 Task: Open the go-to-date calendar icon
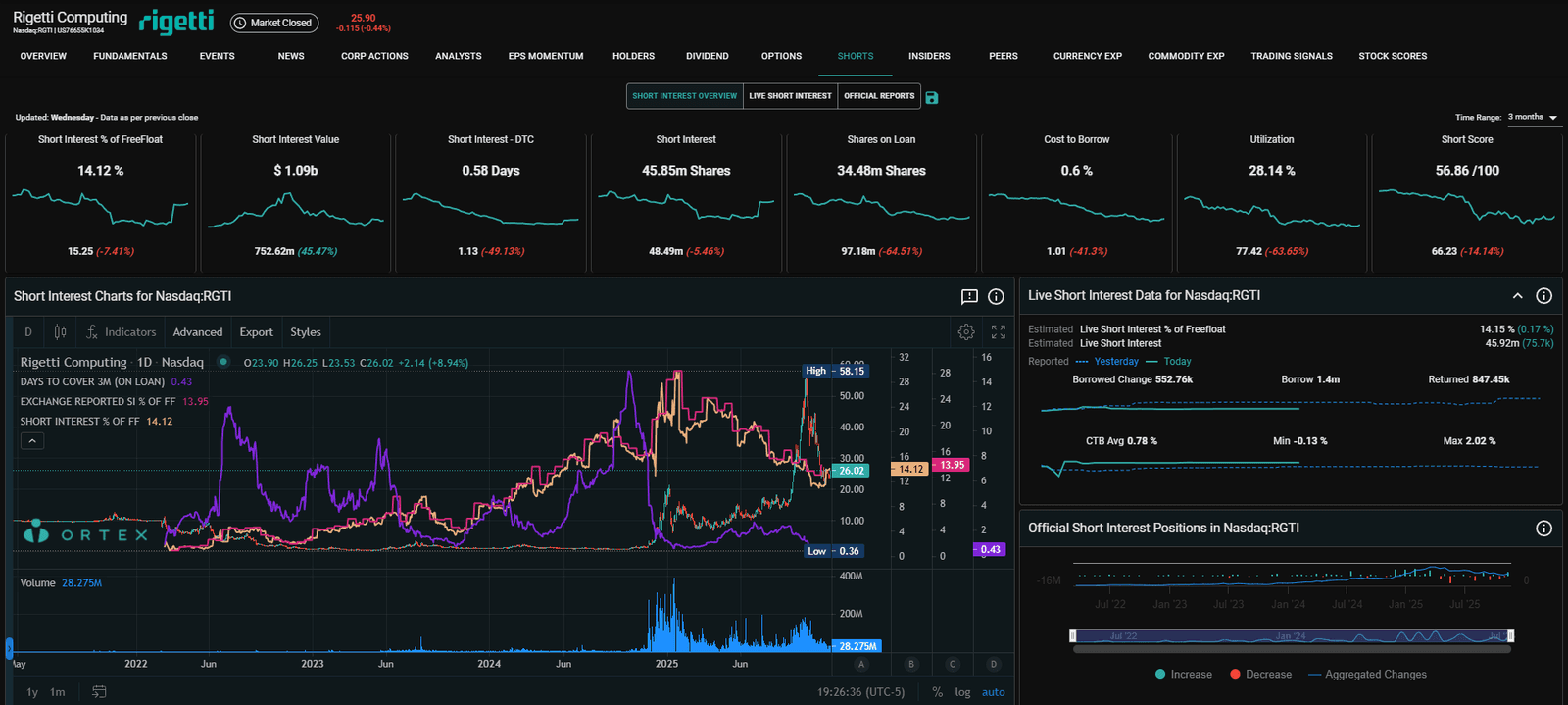coord(99,692)
